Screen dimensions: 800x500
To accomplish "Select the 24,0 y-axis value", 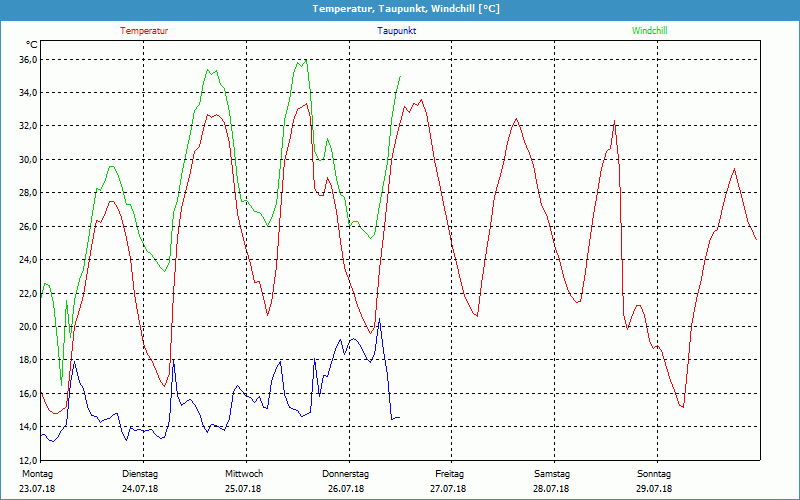I will (x=29, y=260).
